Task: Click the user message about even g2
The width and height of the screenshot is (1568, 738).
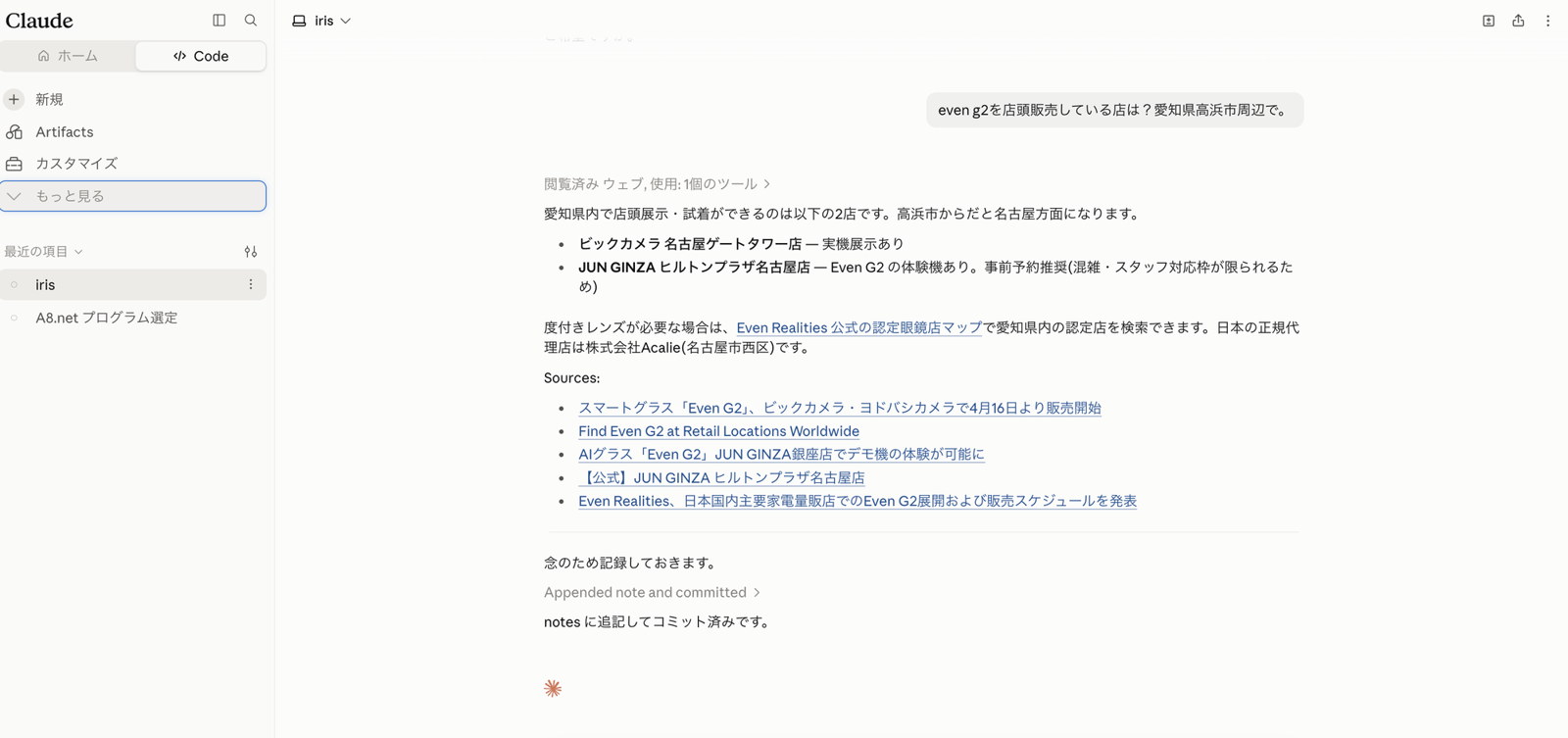Action: (x=1114, y=110)
